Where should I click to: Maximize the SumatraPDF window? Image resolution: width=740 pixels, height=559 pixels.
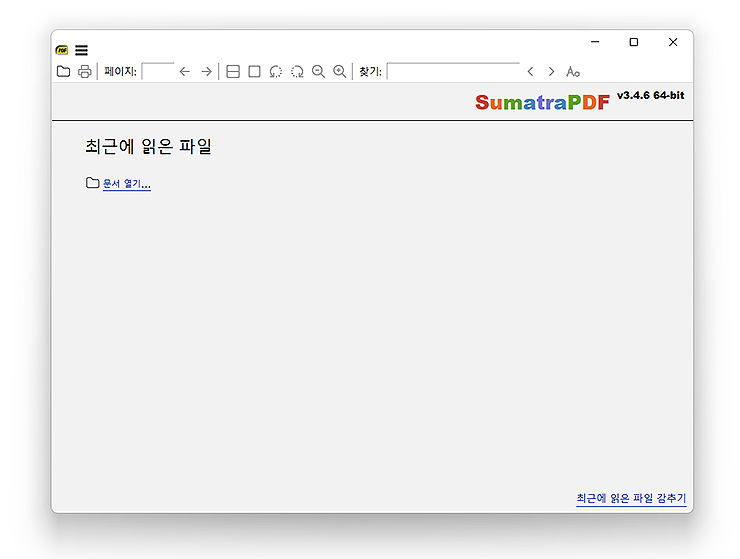634,42
